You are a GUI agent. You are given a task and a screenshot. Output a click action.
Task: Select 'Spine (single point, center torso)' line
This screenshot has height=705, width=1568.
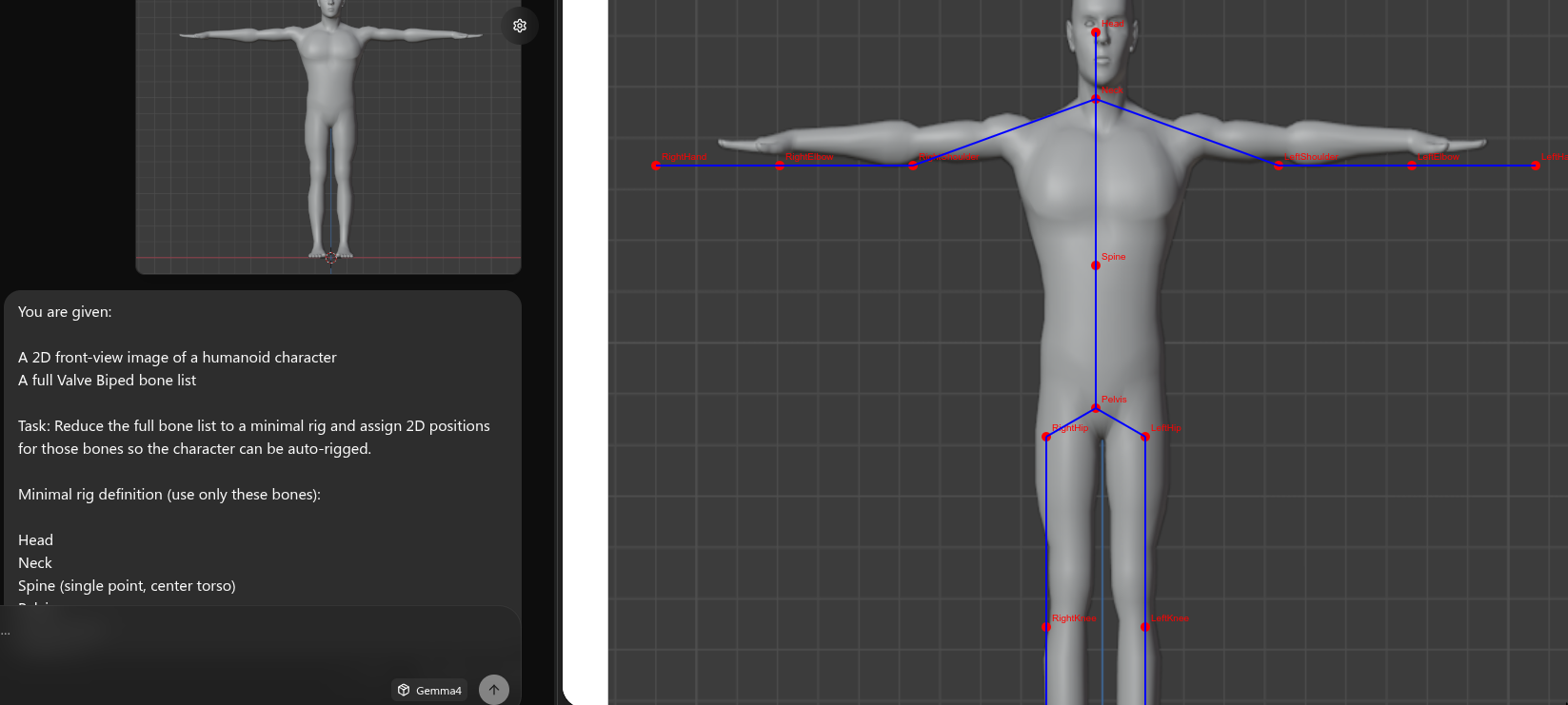(127, 586)
